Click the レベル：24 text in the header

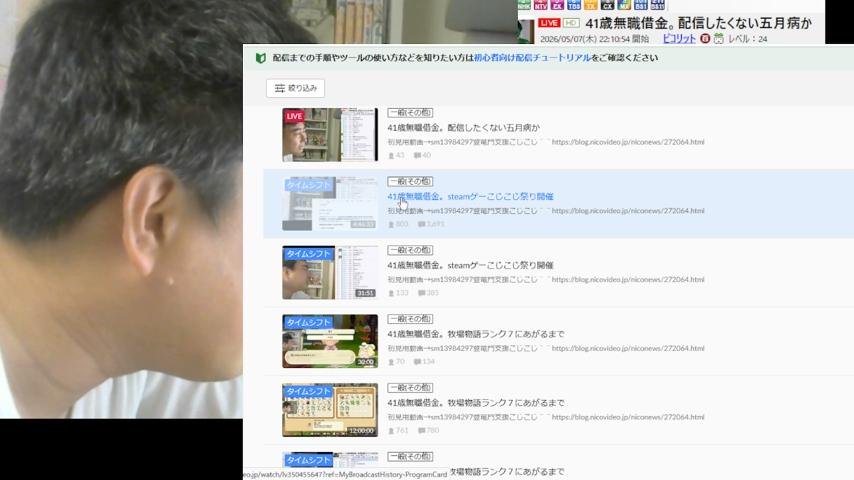pos(747,39)
